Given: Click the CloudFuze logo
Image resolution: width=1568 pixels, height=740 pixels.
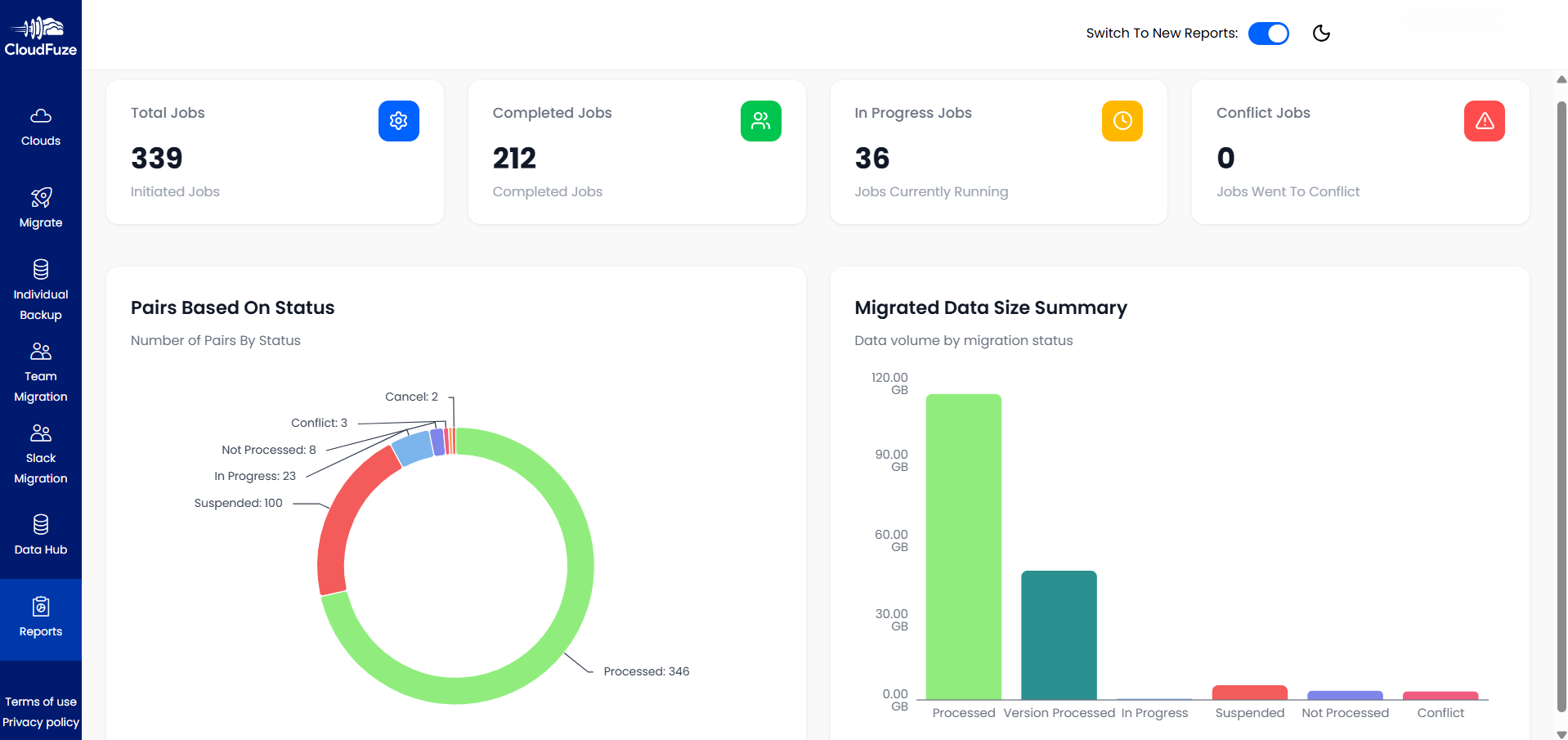Looking at the screenshot, I should [x=41, y=37].
